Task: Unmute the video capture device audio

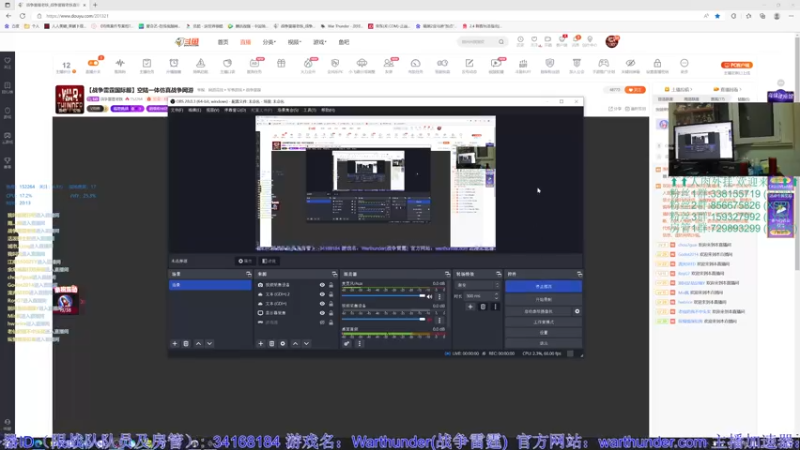Action: [430, 320]
